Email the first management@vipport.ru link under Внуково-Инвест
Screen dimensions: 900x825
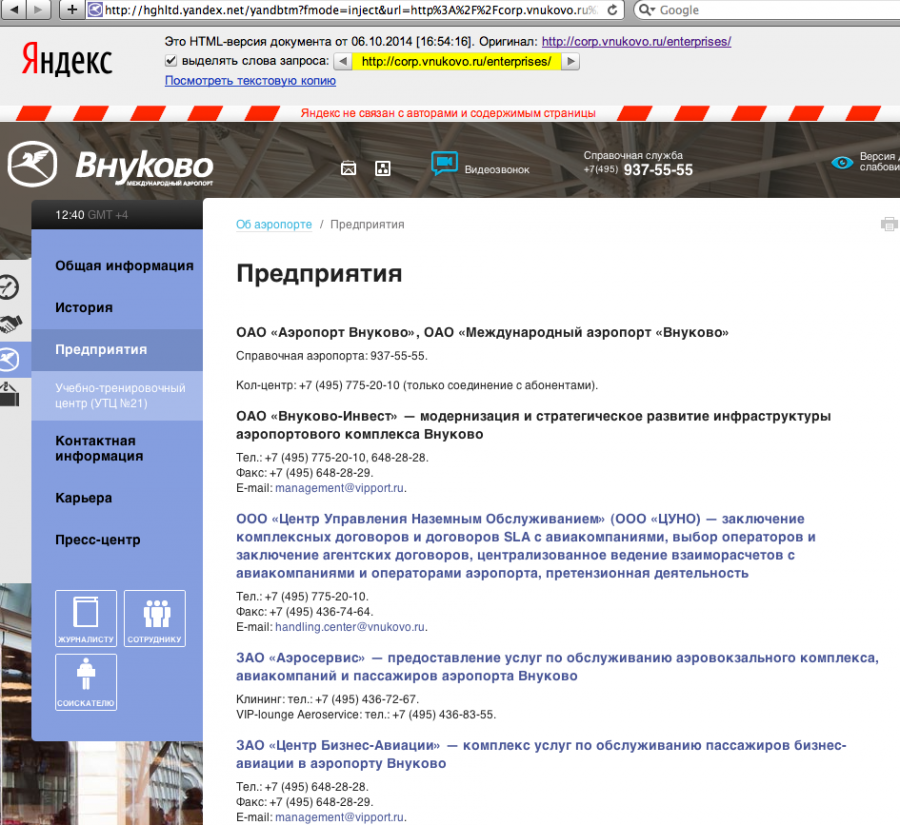pyautogui.click(x=339, y=488)
